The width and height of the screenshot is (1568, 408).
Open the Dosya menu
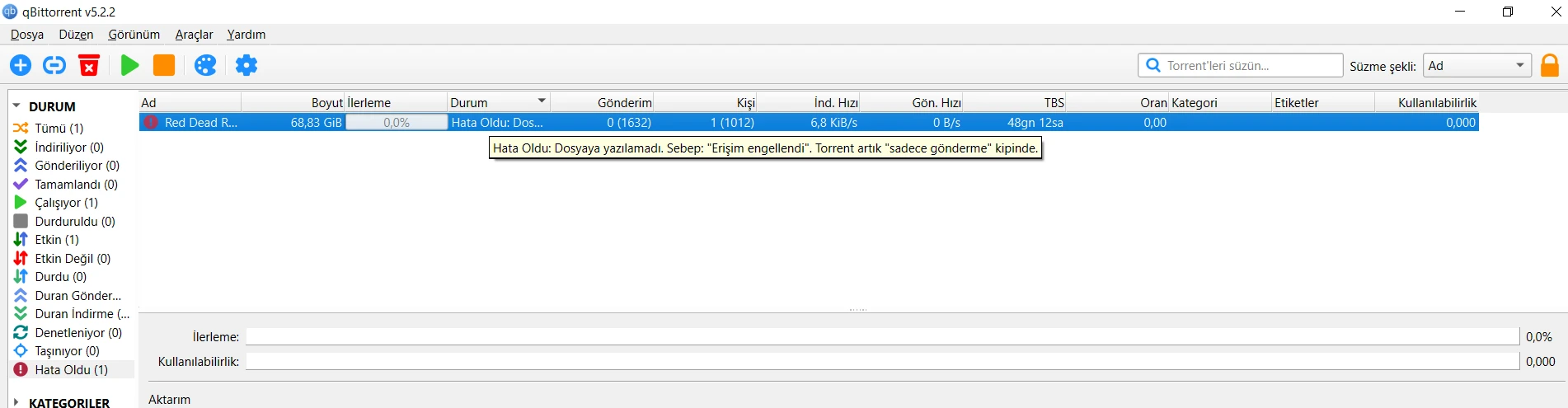pyautogui.click(x=27, y=35)
